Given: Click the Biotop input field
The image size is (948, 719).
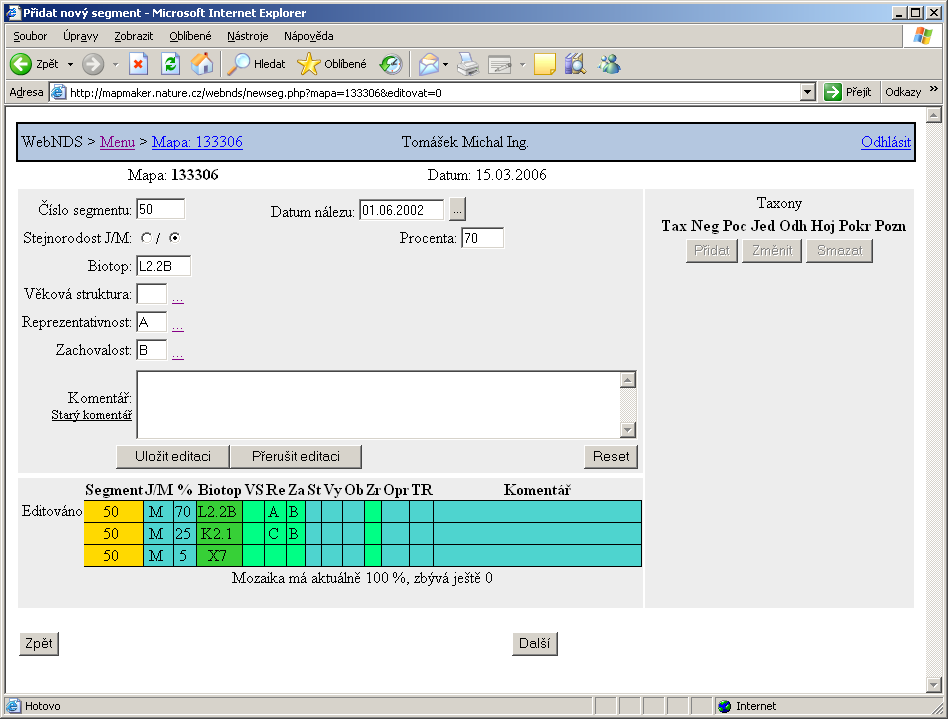Looking at the screenshot, I should [163, 266].
